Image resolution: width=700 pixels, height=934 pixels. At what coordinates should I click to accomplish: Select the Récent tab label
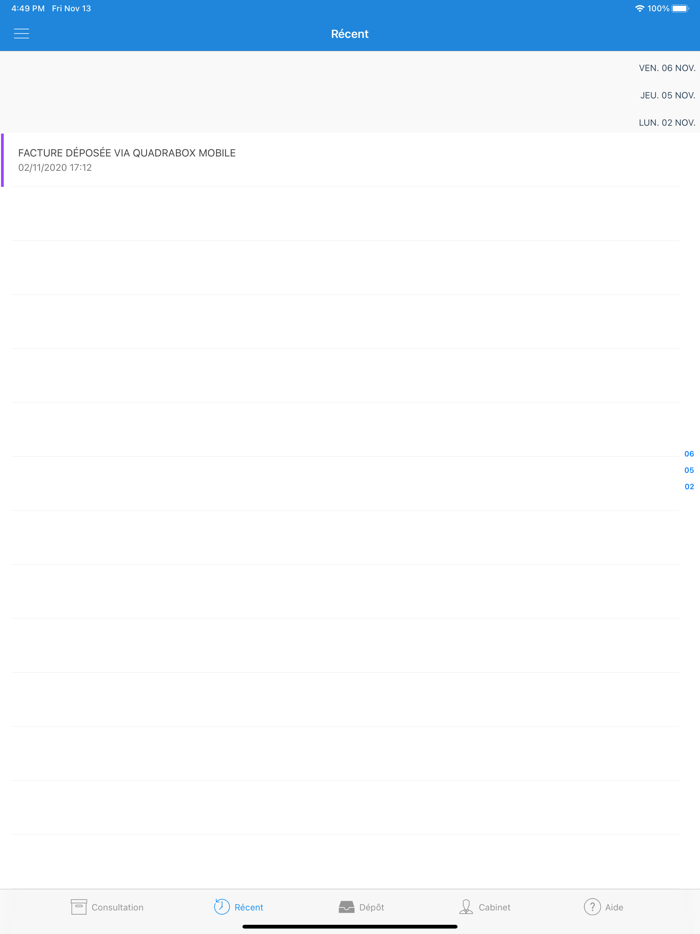(x=248, y=907)
